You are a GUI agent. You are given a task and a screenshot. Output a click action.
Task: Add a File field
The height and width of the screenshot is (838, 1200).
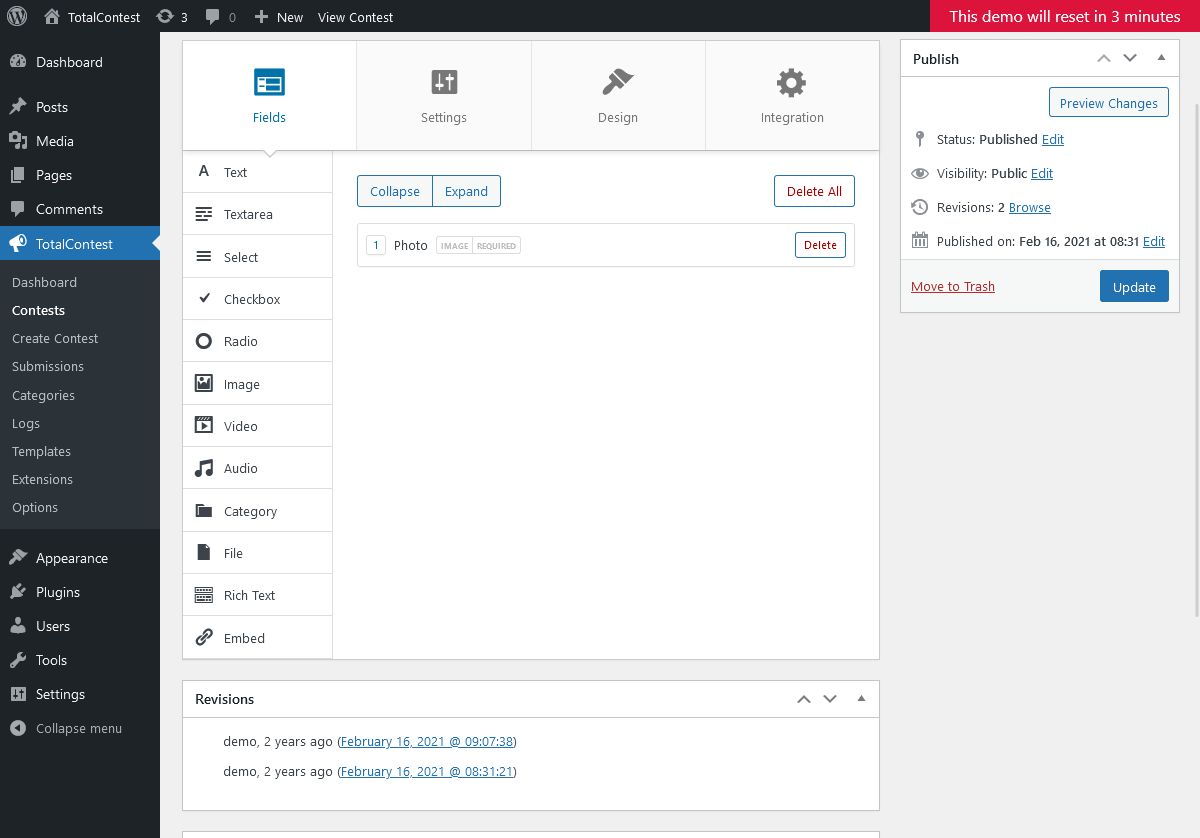coord(257,553)
